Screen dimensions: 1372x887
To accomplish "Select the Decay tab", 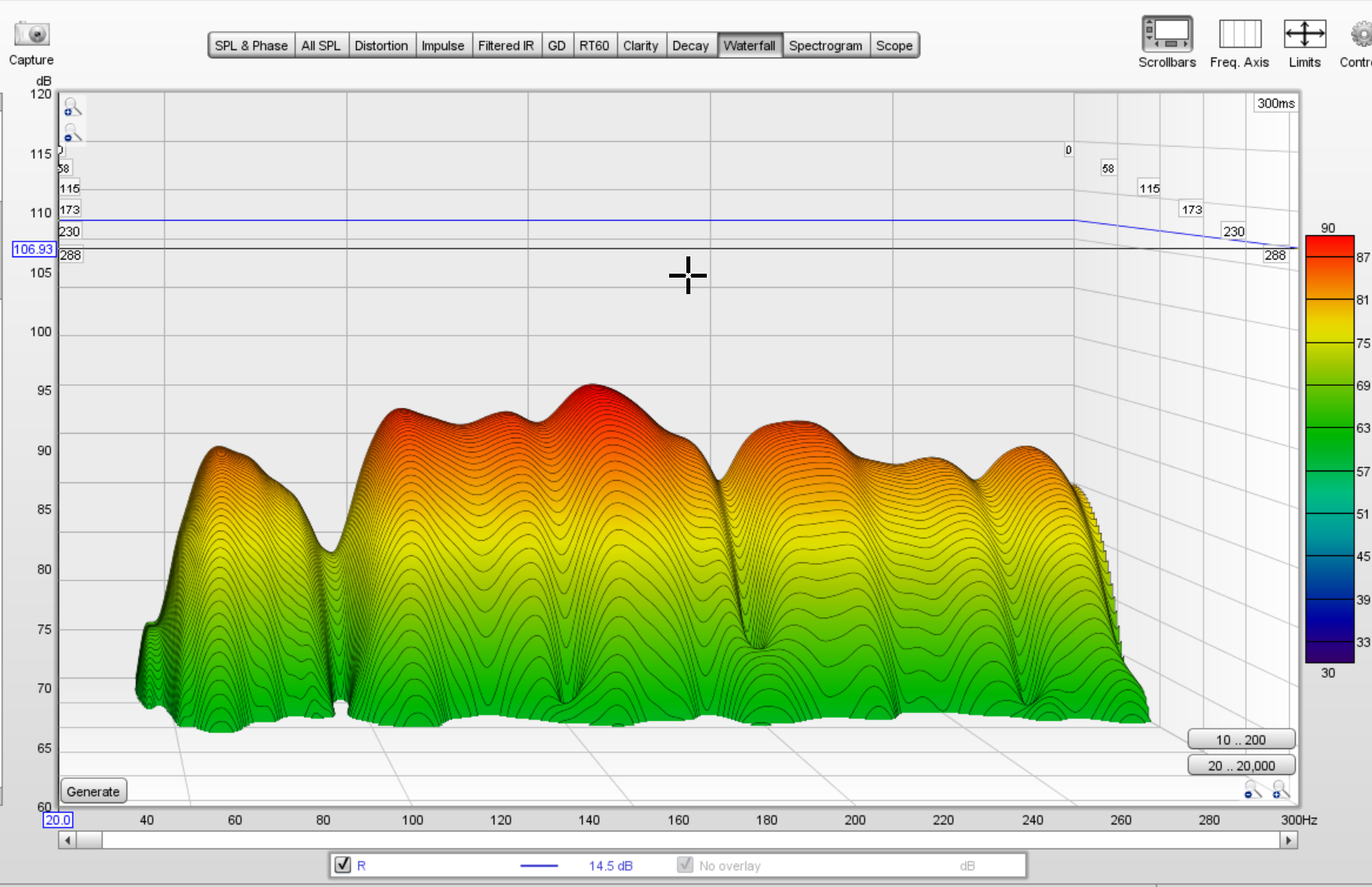I will click(x=690, y=45).
